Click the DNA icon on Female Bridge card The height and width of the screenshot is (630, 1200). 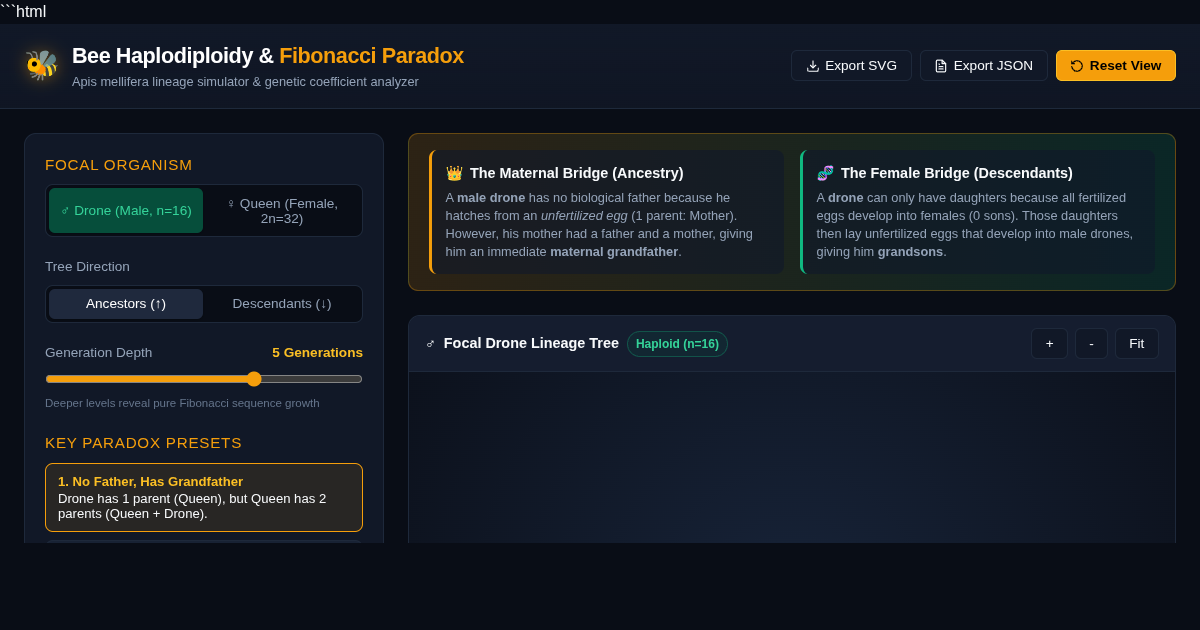825,173
